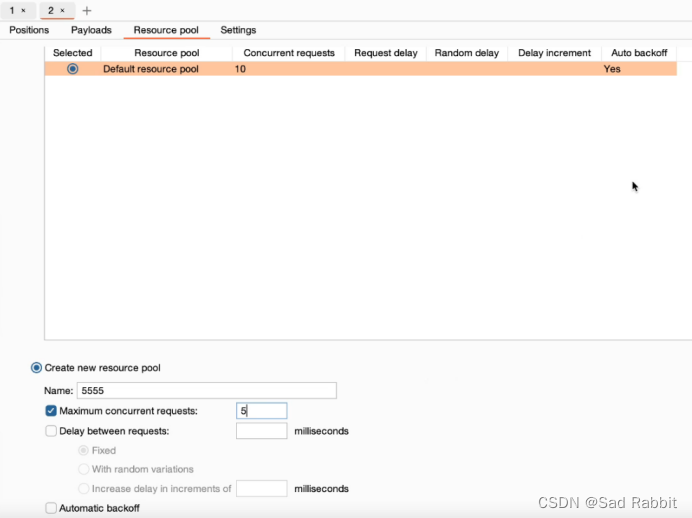
Task: Select Create new resource pool option
Action: (x=36, y=368)
